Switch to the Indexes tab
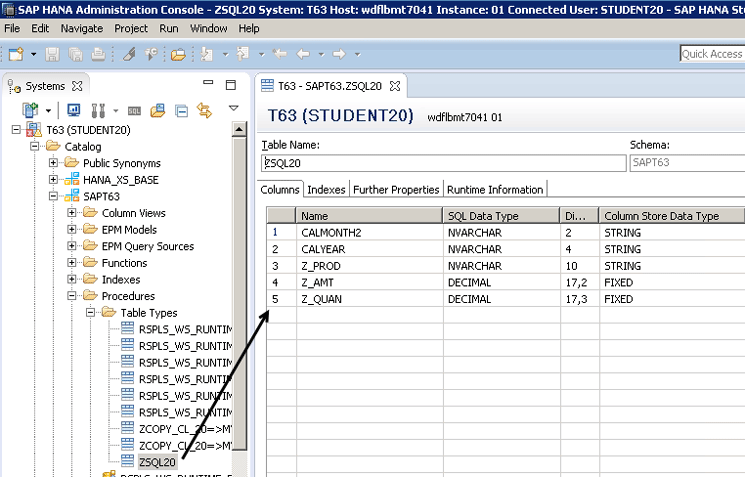 click(326, 190)
